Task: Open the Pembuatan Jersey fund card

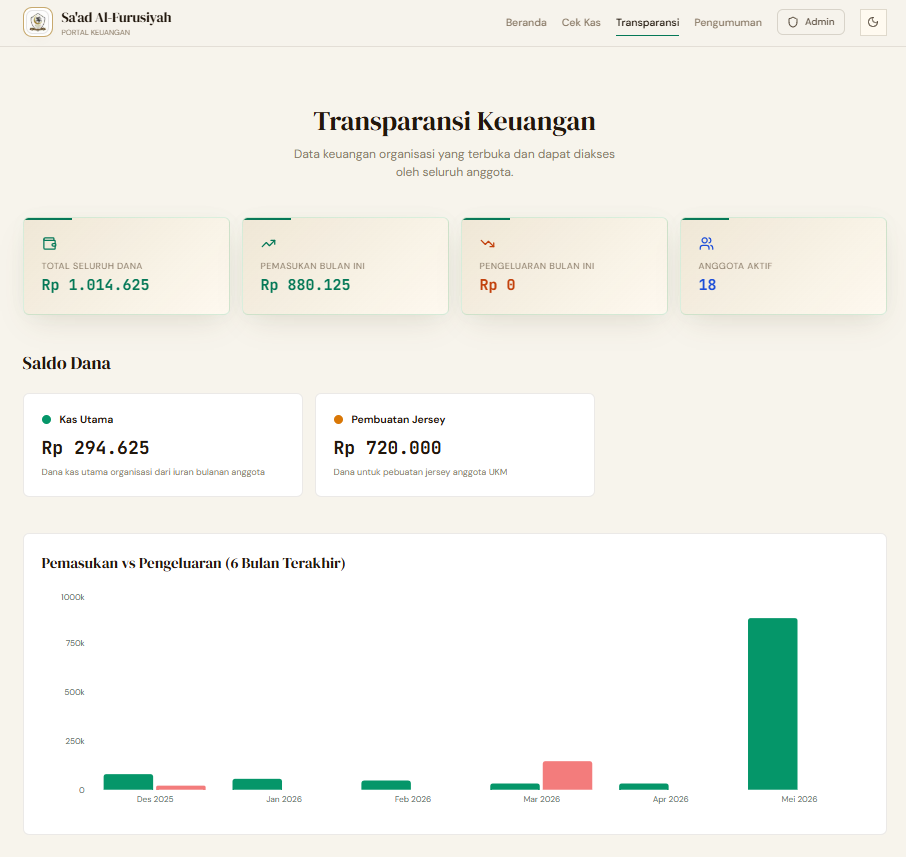Action: [x=455, y=445]
